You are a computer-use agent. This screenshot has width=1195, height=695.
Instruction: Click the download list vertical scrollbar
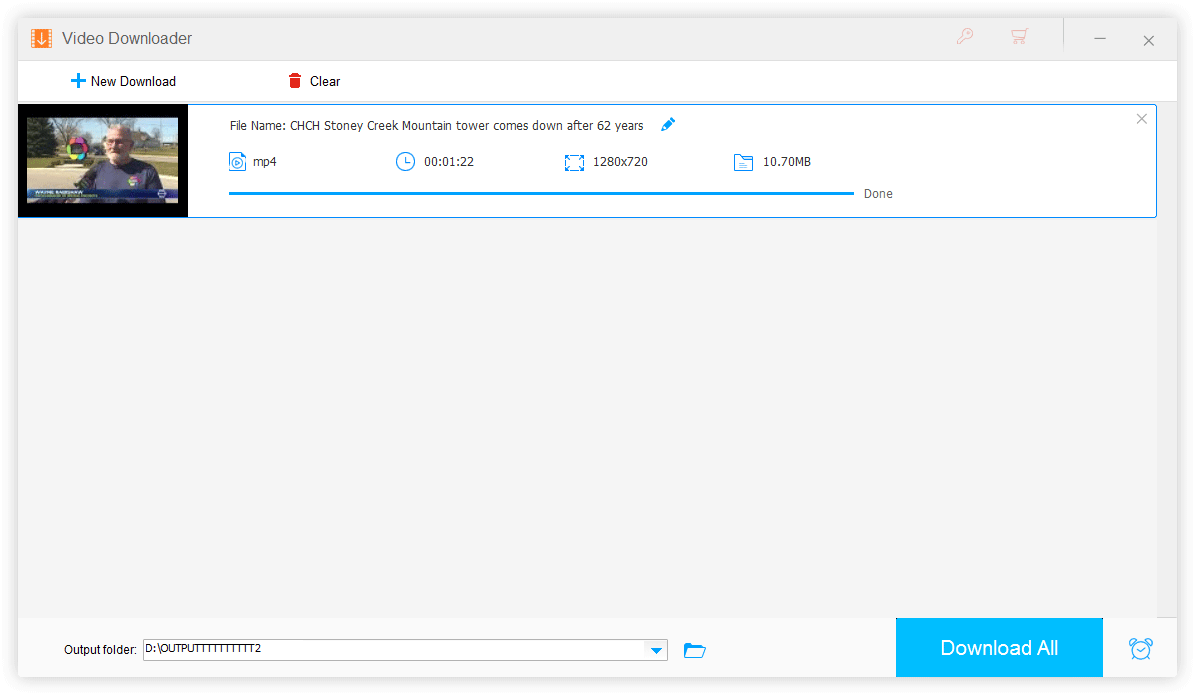(x=1167, y=360)
